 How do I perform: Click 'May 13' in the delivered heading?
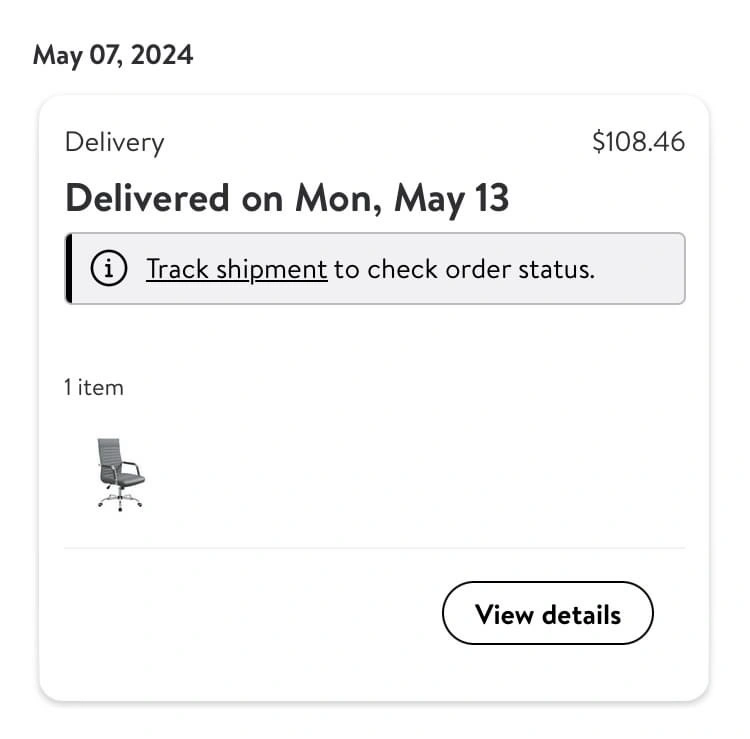(451, 199)
